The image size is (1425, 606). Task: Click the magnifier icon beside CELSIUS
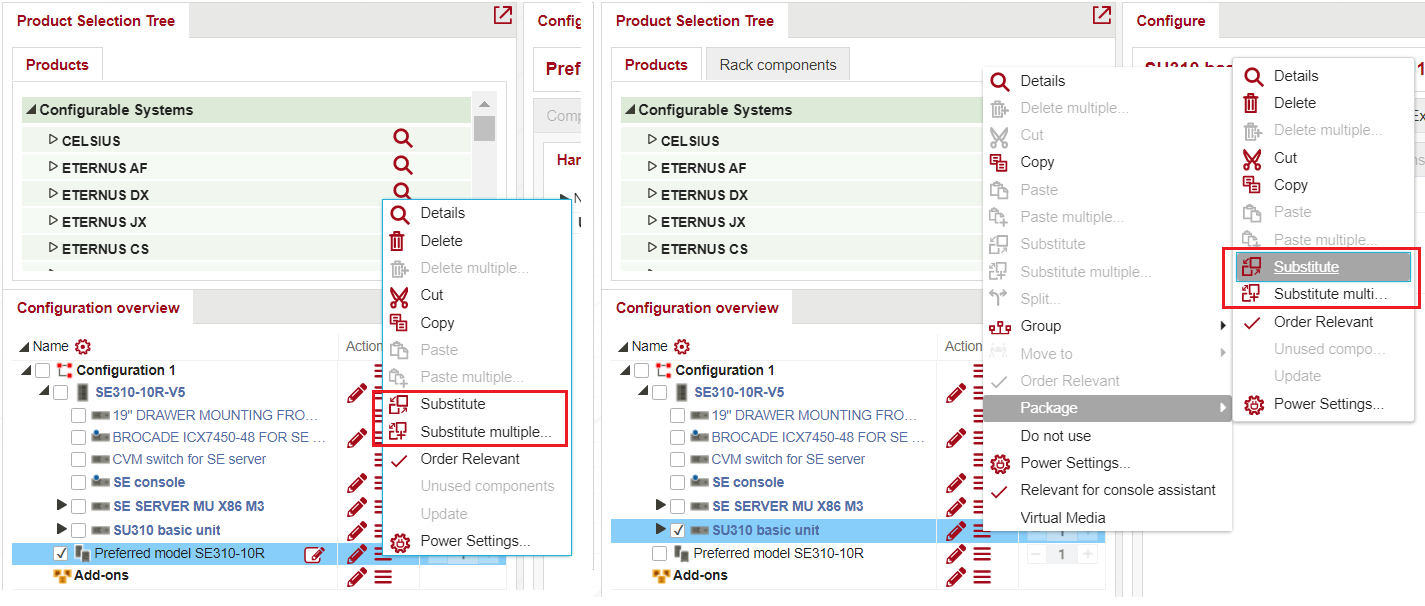pyautogui.click(x=402, y=139)
